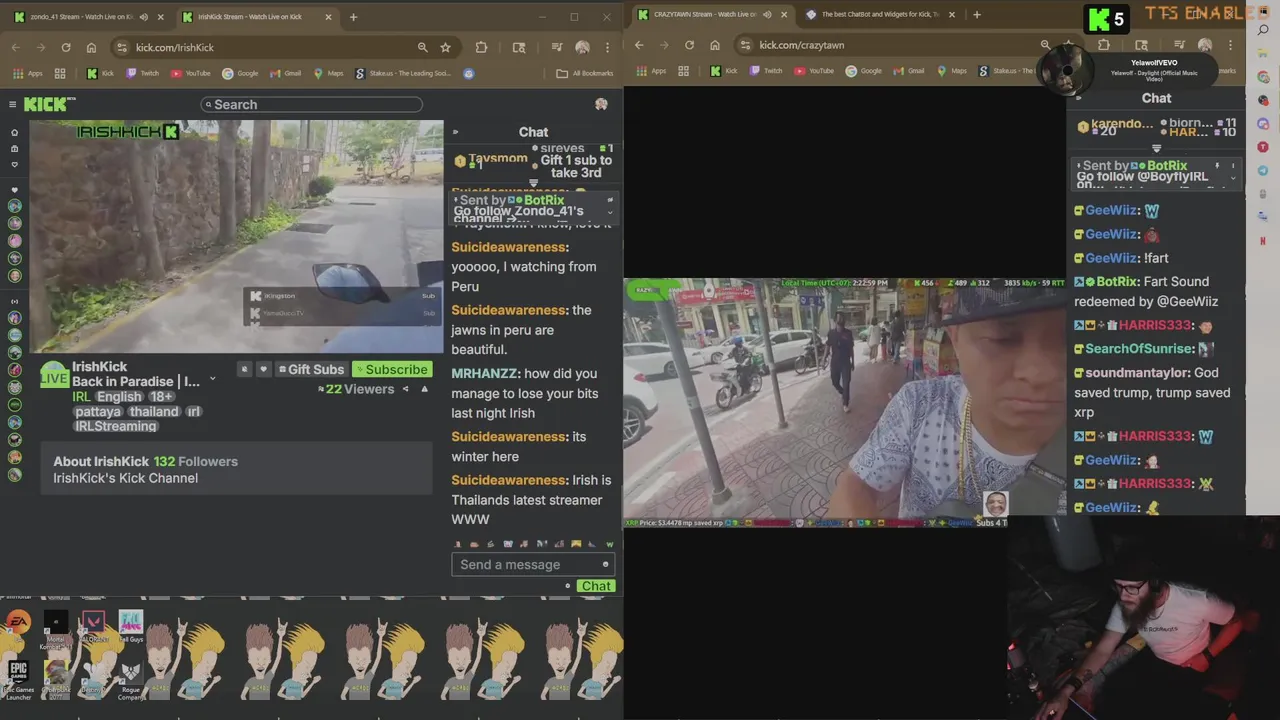The image size is (1280, 720).
Task: Expand the BotRix pinned message in crazytawn chat
Action: click(x=1232, y=177)
